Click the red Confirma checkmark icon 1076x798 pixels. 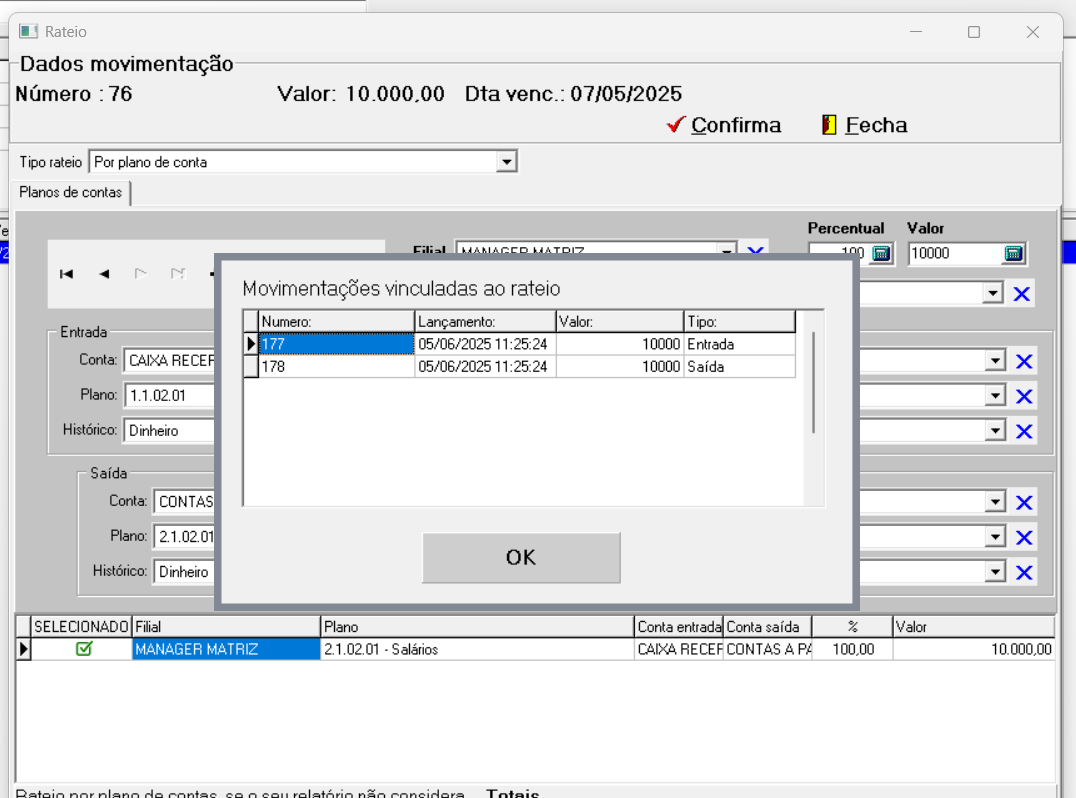click(x=676, y=124)
